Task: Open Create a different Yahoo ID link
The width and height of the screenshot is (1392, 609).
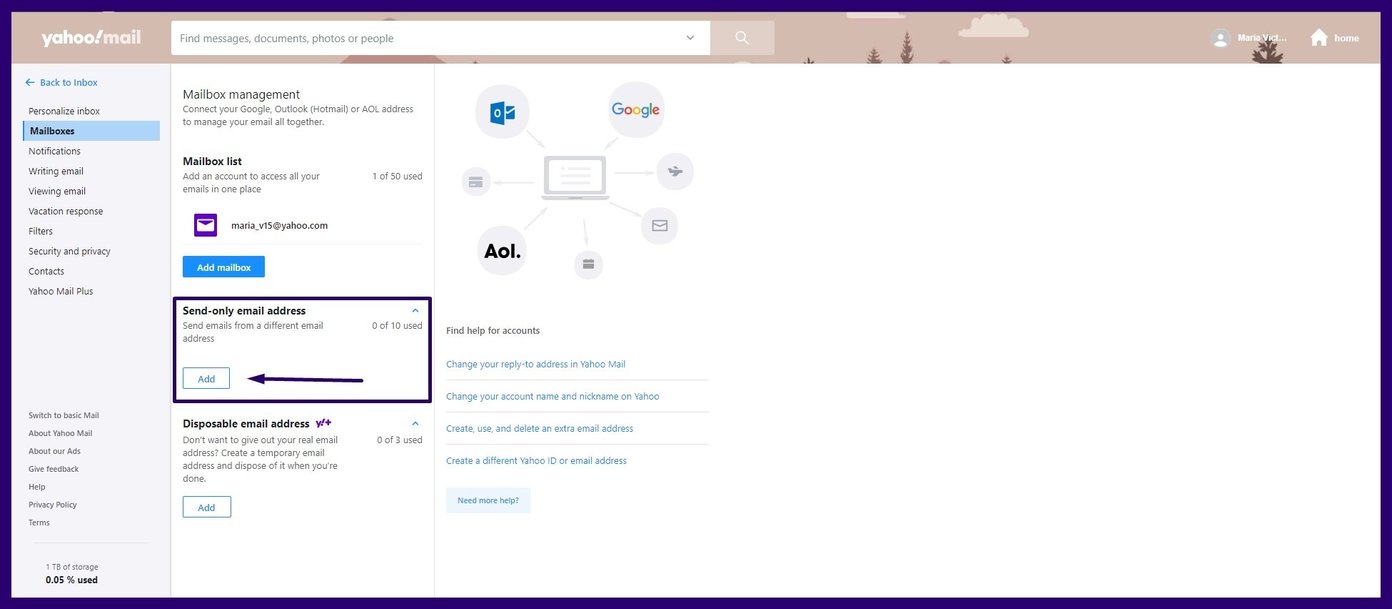Action: [536, 461]
